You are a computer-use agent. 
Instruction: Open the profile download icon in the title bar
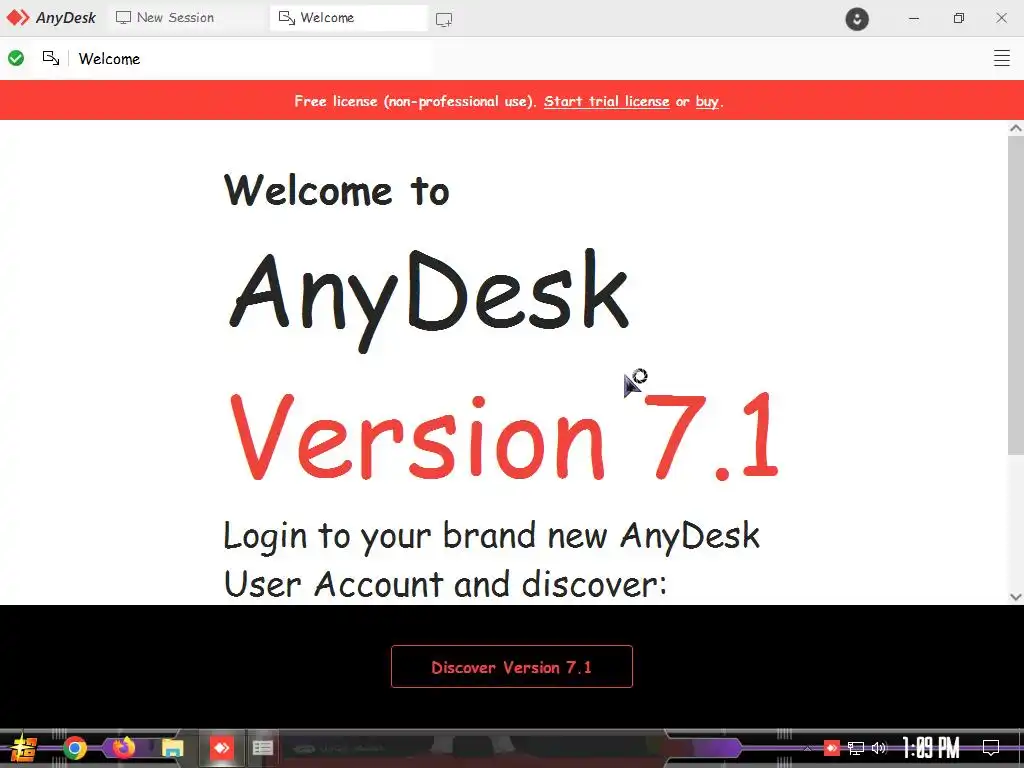point(857,18)
